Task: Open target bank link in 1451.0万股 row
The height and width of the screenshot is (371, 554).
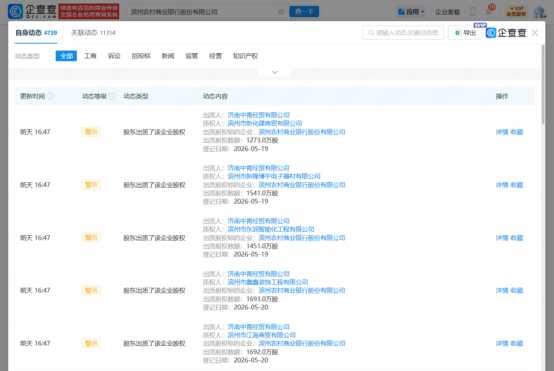Action: (302, 238)
